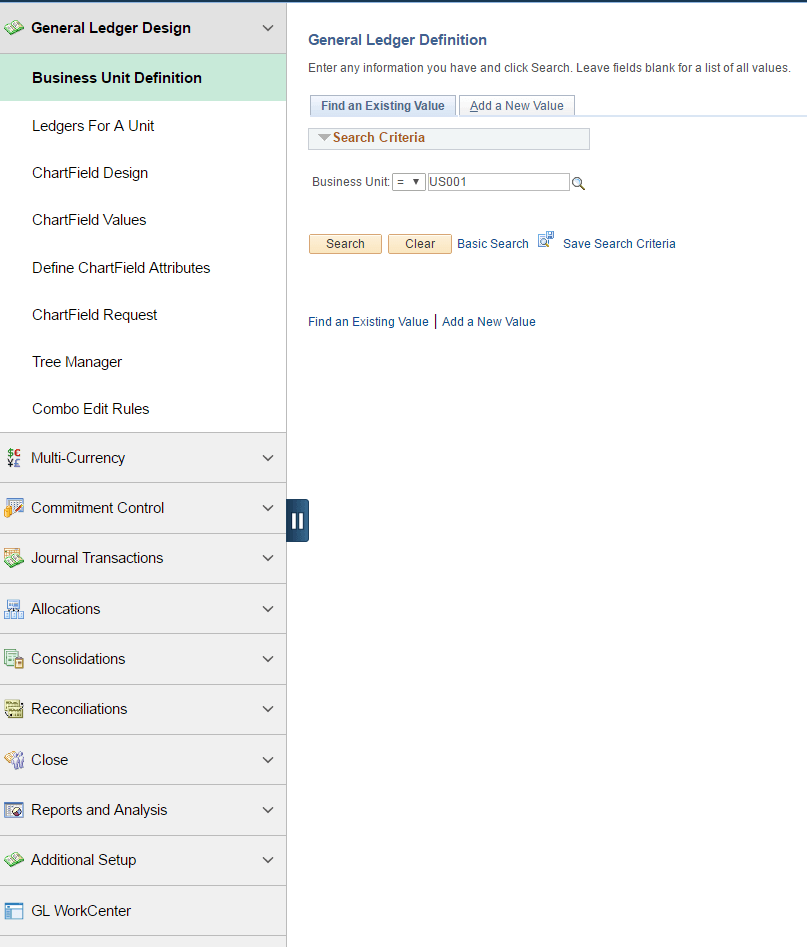Expand the Multi-Currency section
Screen dimensions: 807x947
[x=267, y=458]
